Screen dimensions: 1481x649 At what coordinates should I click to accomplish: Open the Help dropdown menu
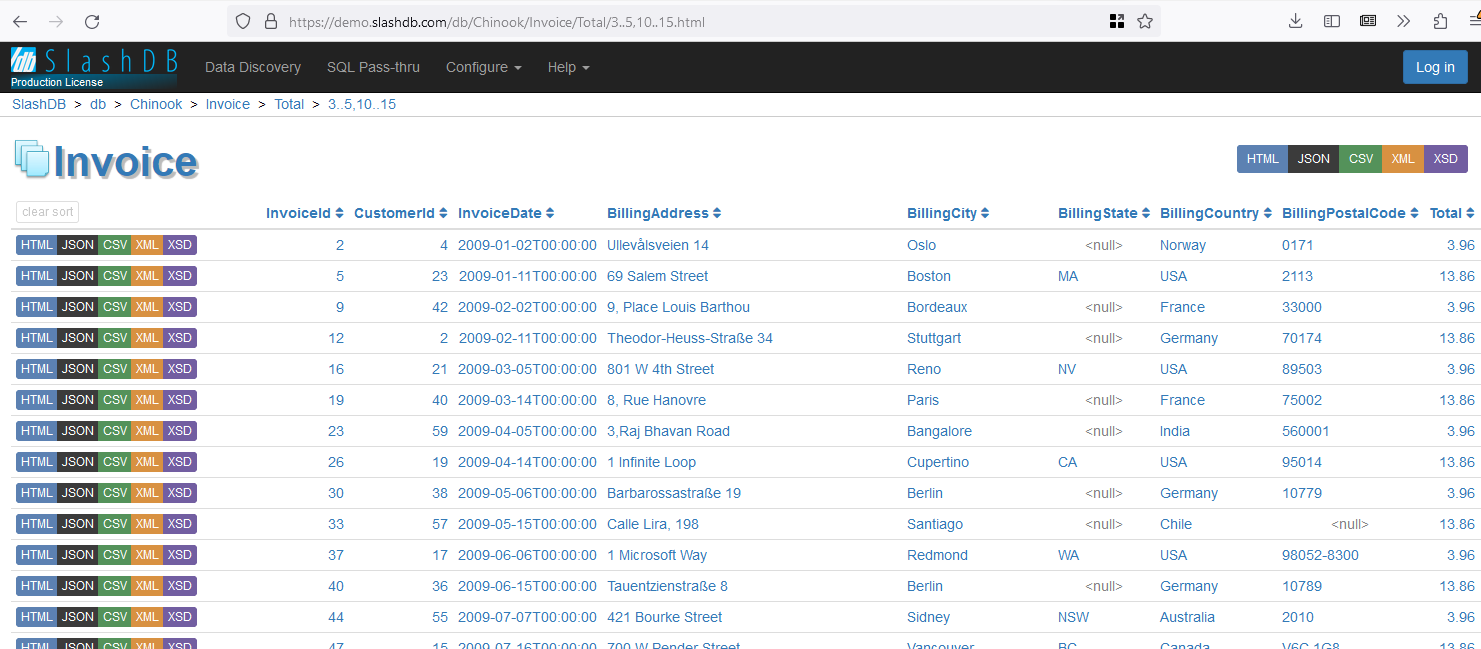(568, 67)
